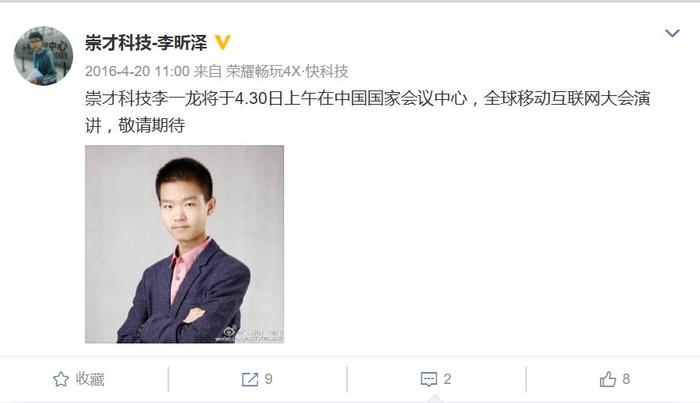Open the repost count 9
Screen dimensions: 700x403
coord(268,379)
